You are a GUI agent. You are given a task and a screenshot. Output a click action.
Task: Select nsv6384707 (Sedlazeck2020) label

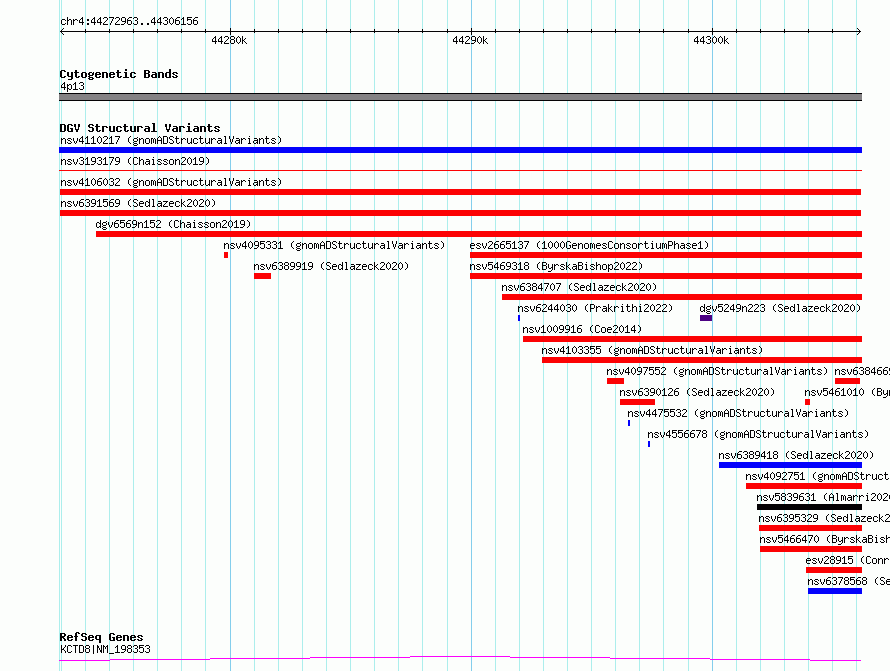click(579, 287)
